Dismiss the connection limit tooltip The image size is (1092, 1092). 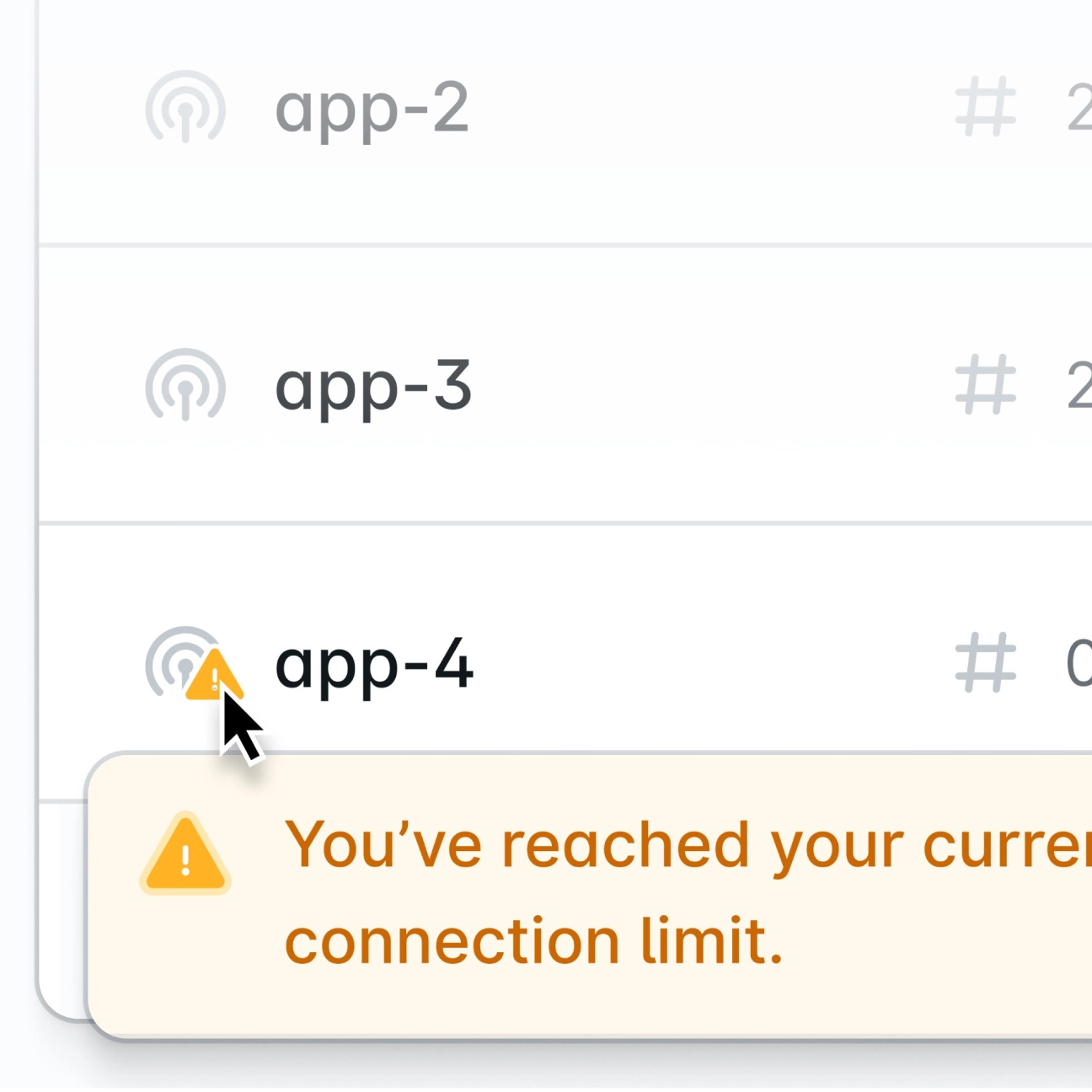[x=590, y=893]
